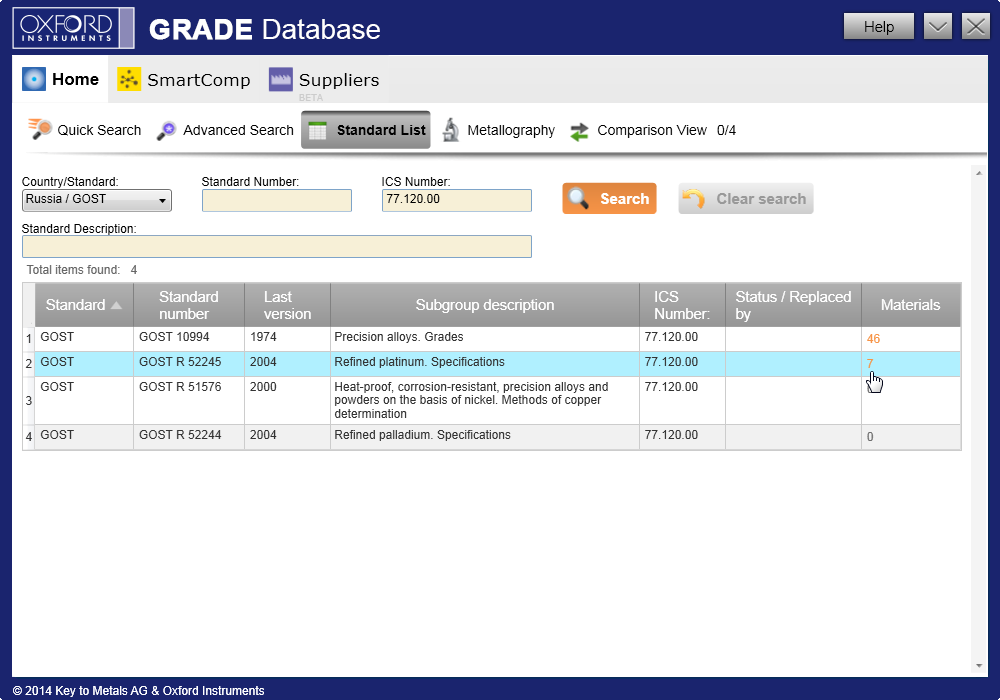Click row number 3 in the table
Screen dimensions: 1000x700
(29, 401)
